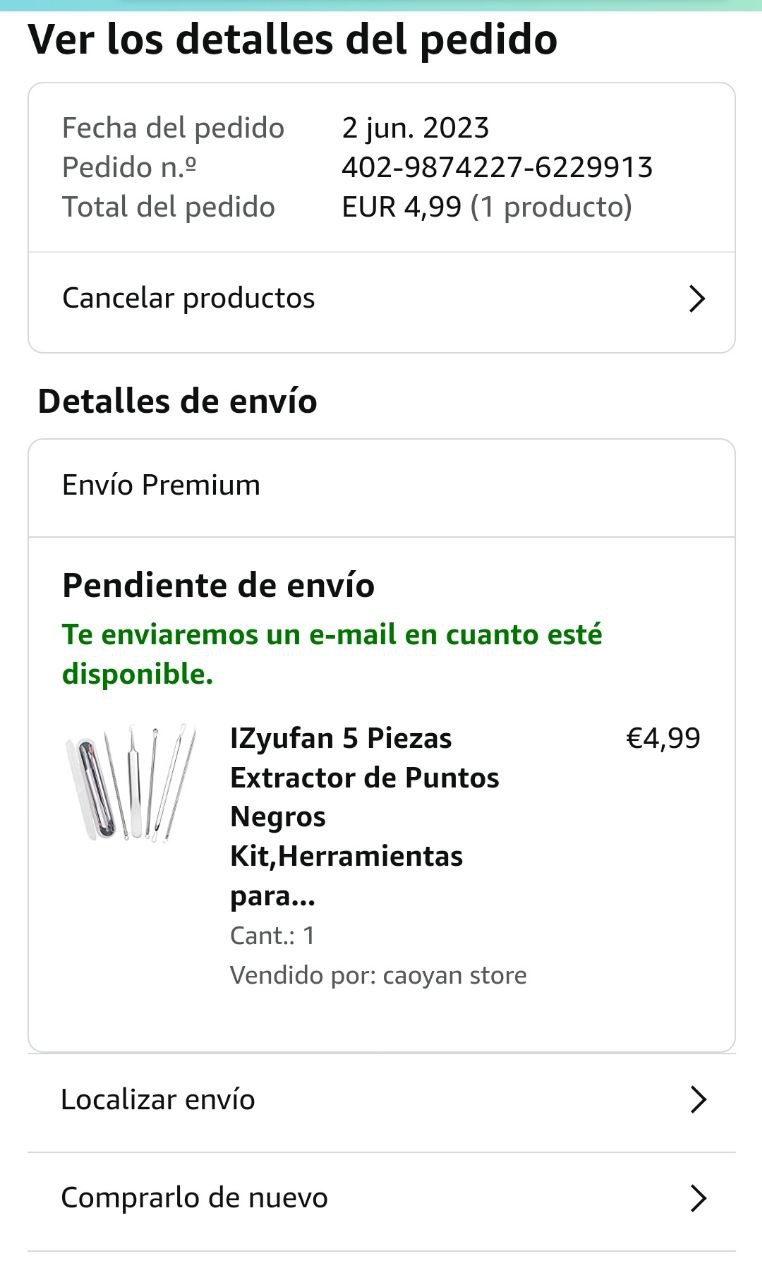Select Comprarlo de nuevo
The image size is (762, 1280).
tap(195, 1198)
